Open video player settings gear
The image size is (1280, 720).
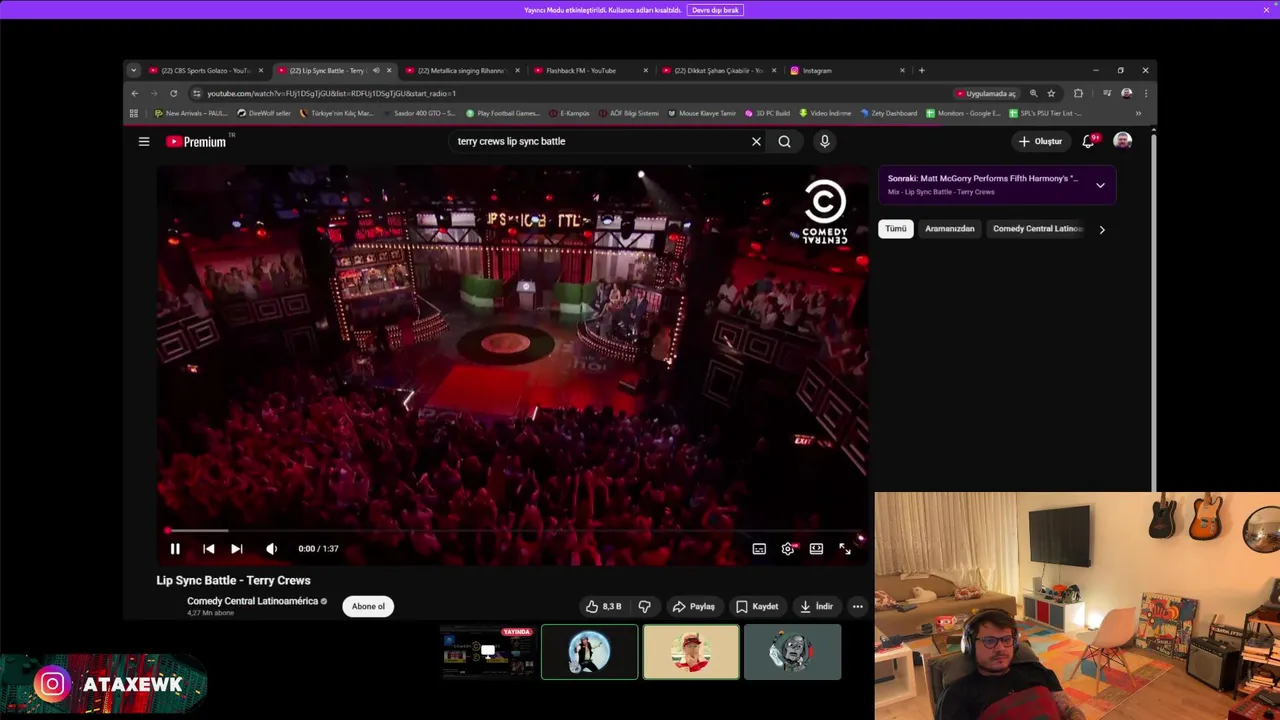[x=788, y=548]
